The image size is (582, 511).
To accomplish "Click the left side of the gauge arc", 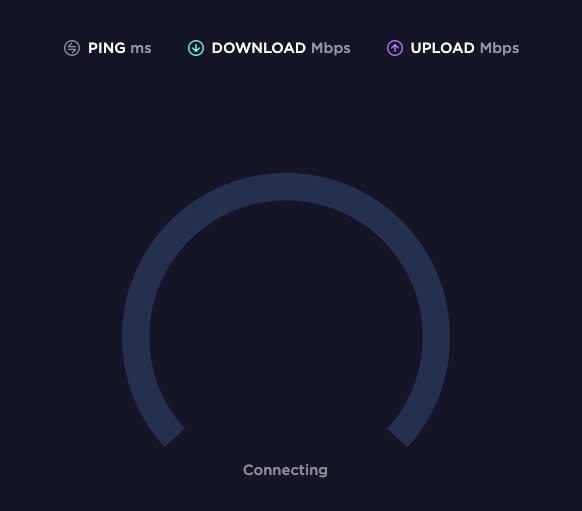I will 136,337.
